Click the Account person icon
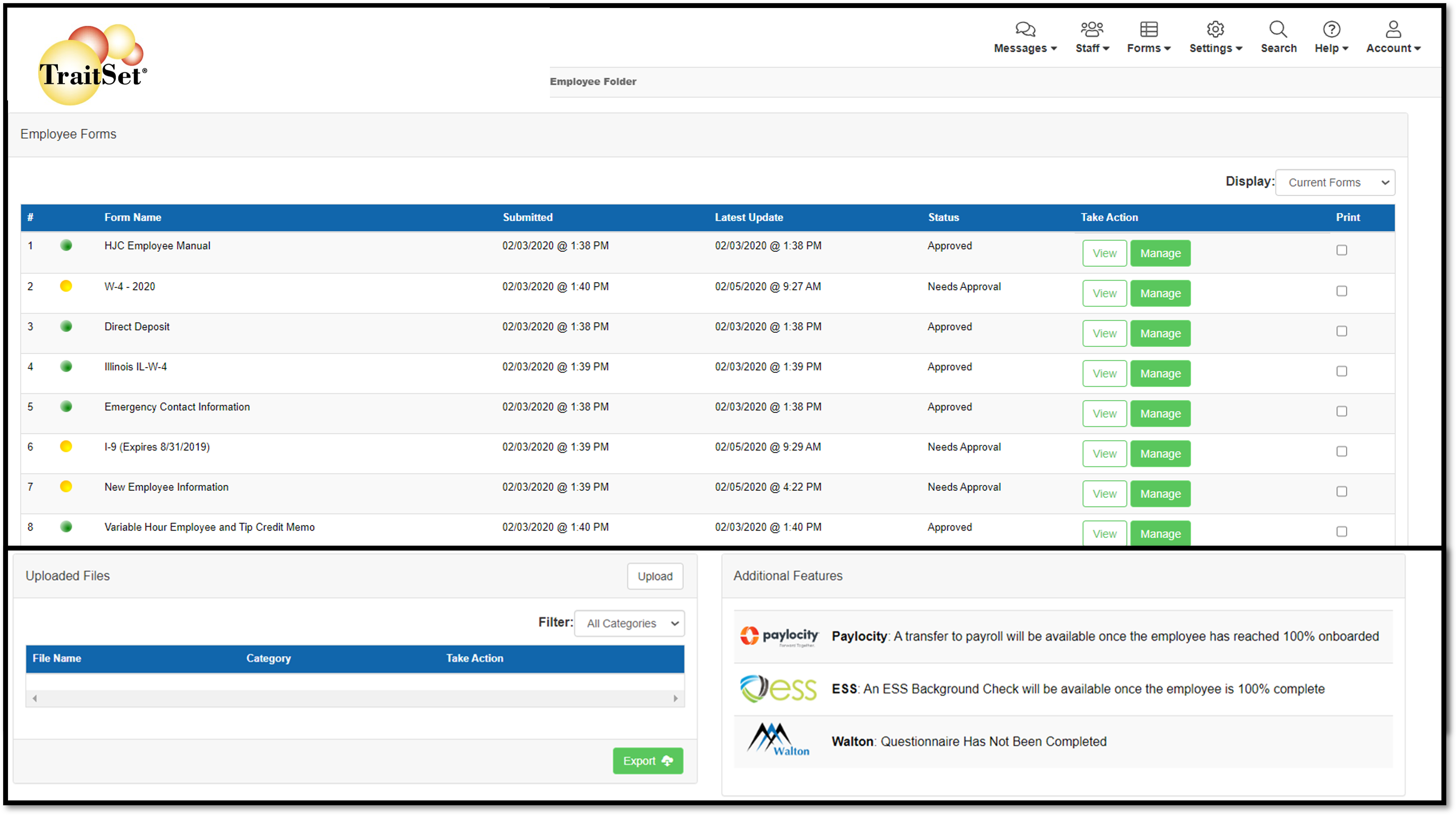1456x815 pixels. pyautogui.click(x=1393, y=29)
